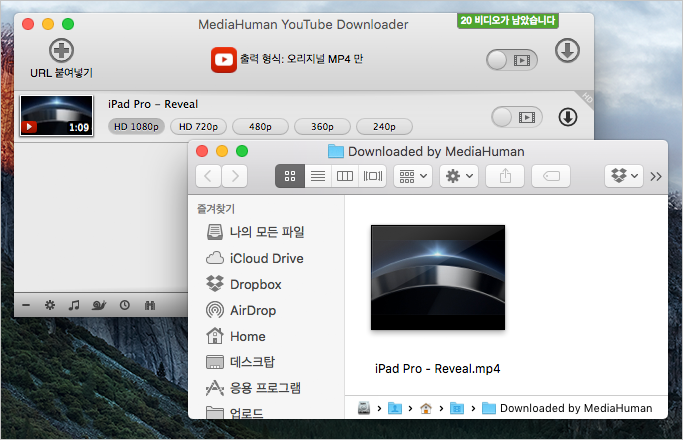Open iCloud Drive in sidebar
This screenshot has height=440, width=683.
pos(266,258)
